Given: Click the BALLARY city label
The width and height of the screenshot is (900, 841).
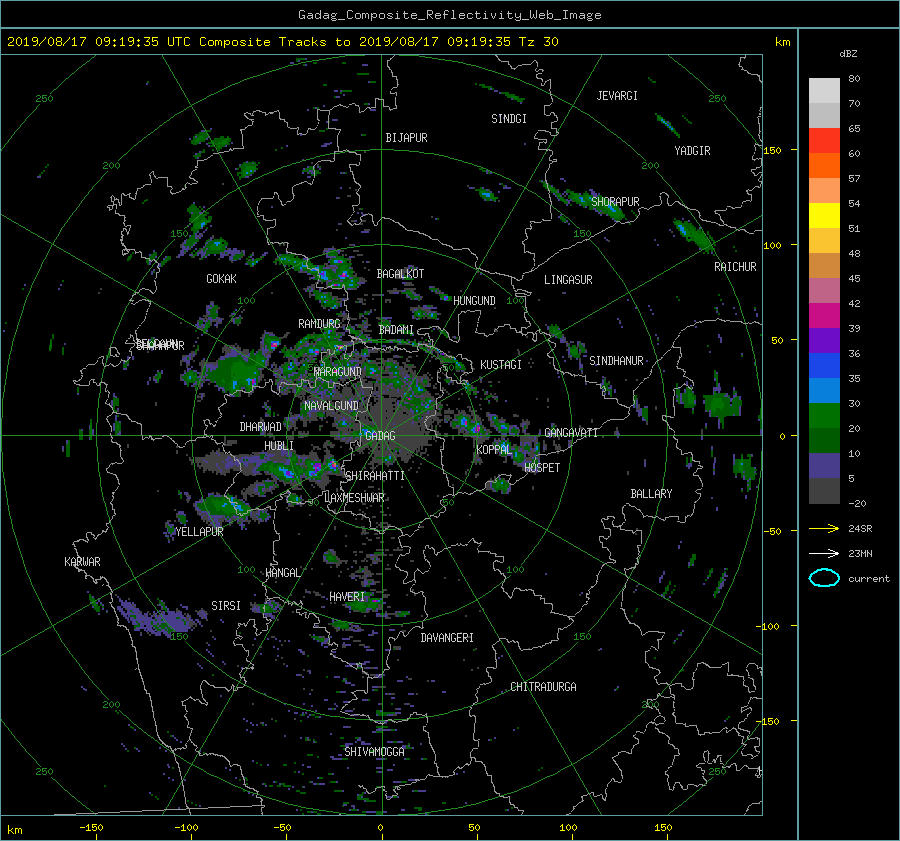Looking at the screenshot, I should click(x=651, y=494).
